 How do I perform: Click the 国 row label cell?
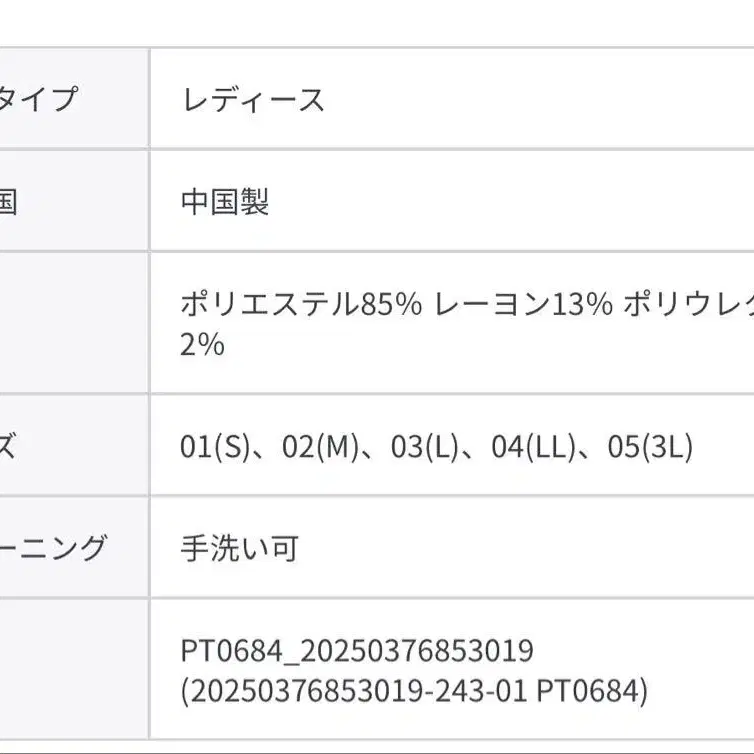[8, 202]
